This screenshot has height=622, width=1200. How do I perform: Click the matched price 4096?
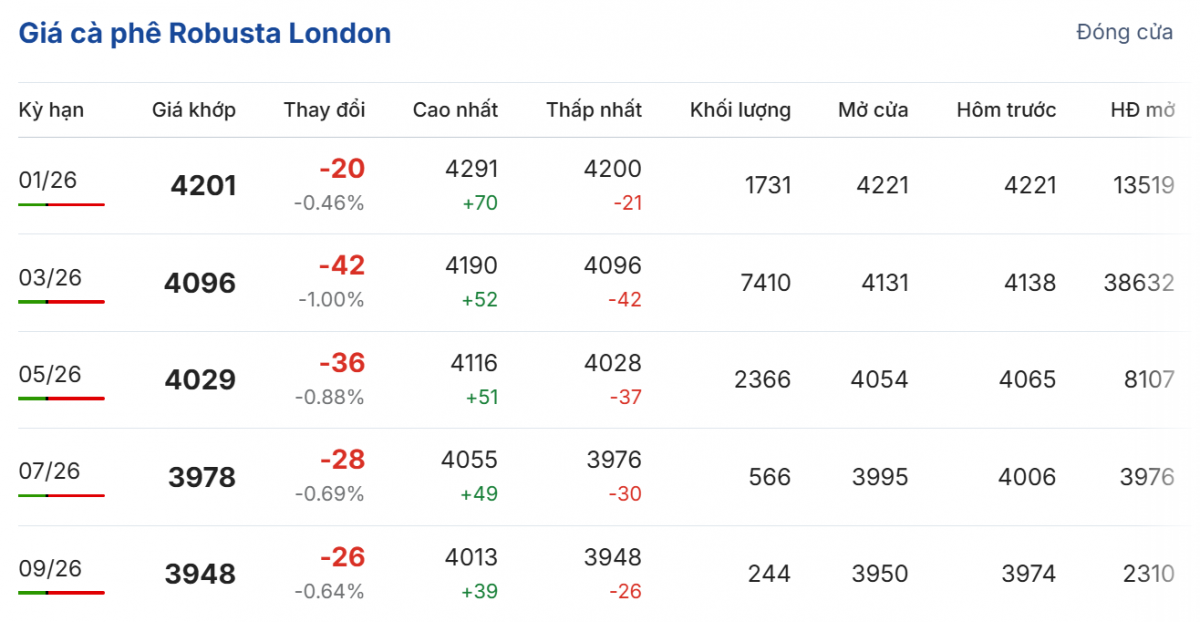click(200, 284)
